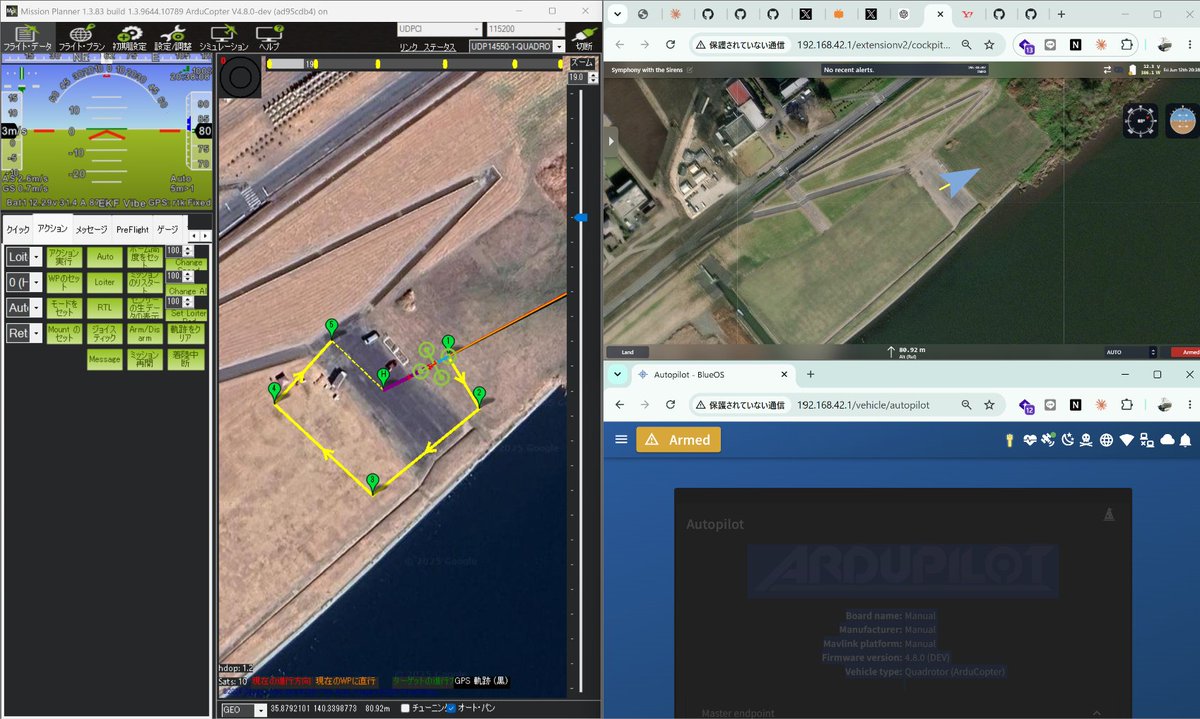Open Extensions puzzle icon in Autopilot browser
The image size is (1200, 719).
point(1128,405)
